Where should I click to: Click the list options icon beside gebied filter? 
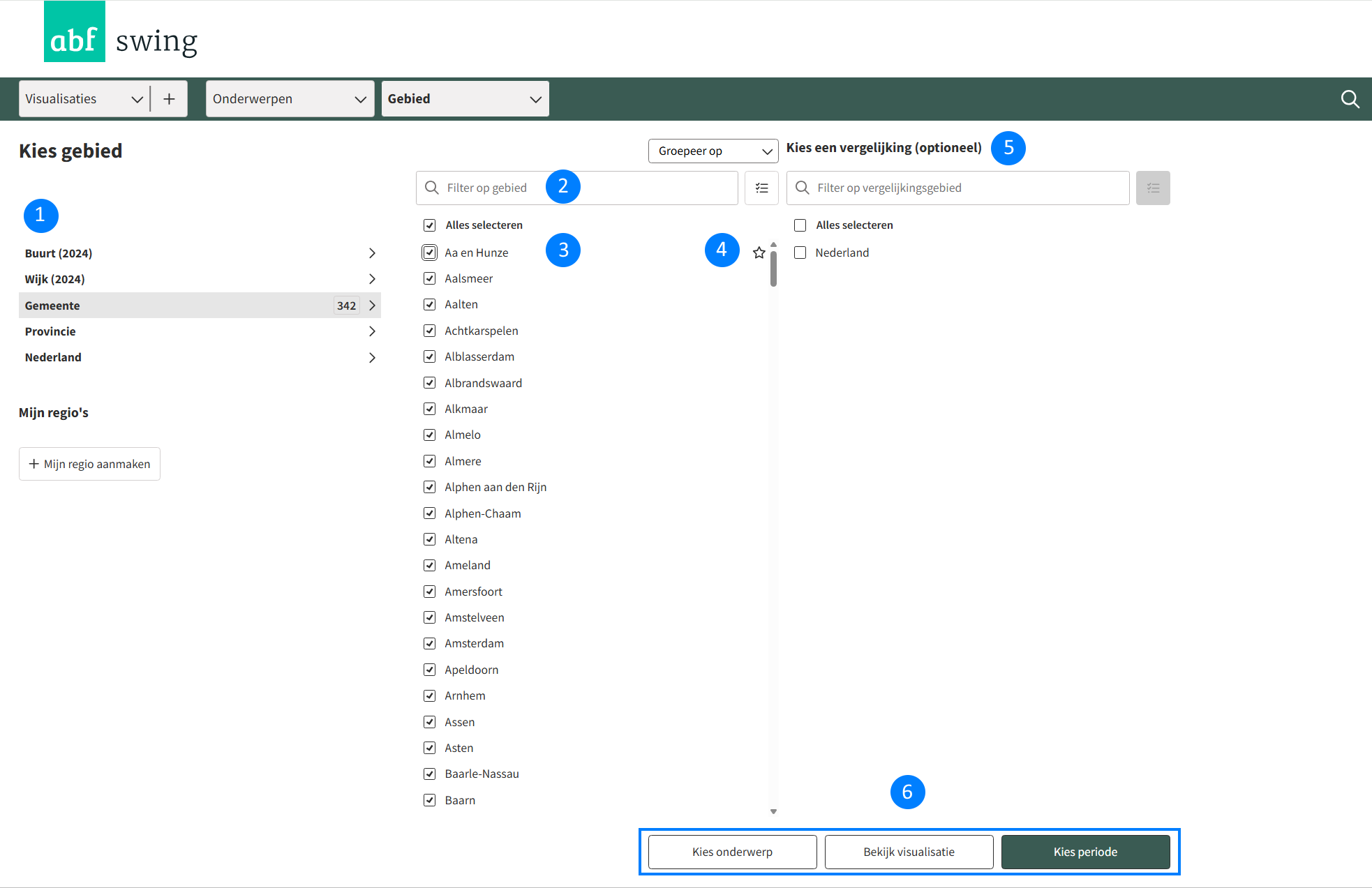click(x=761, y=188)
